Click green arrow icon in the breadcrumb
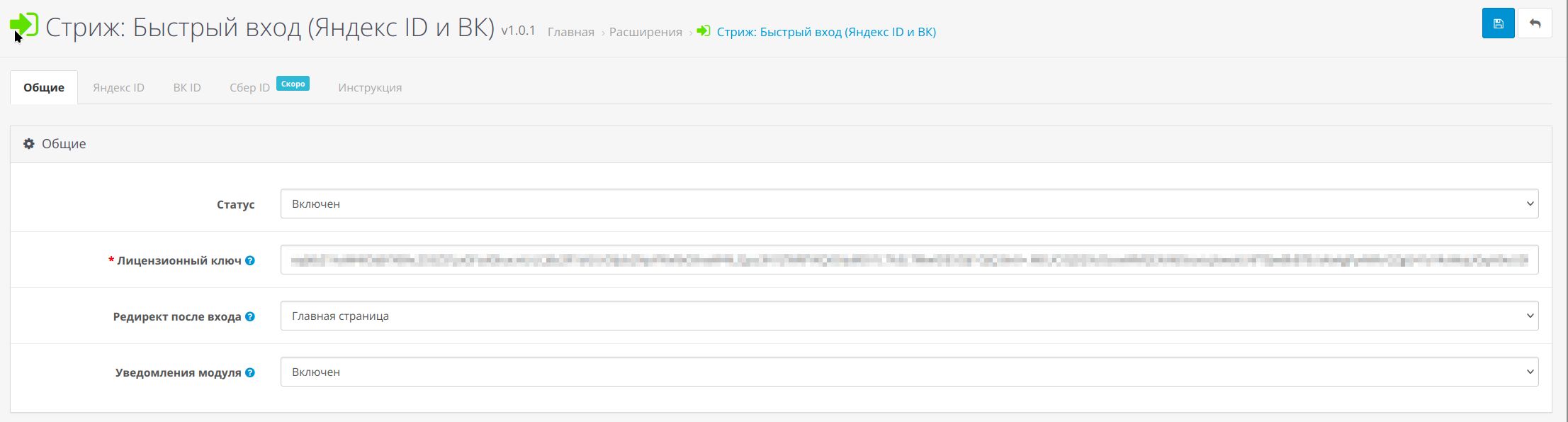The image size is (1568, 422). pyautogui.click(x=704, y=31)
